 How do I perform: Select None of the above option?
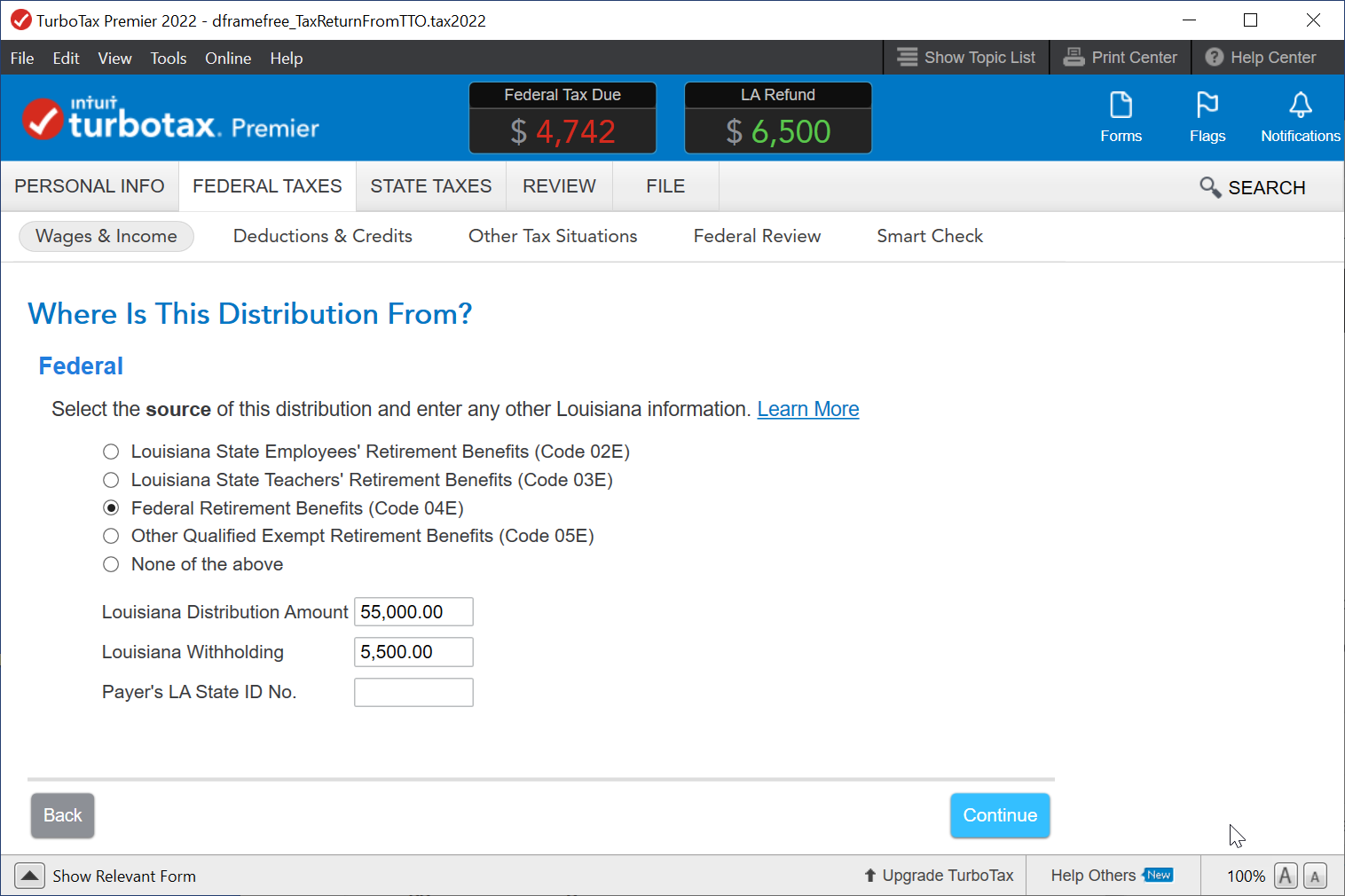111,564
